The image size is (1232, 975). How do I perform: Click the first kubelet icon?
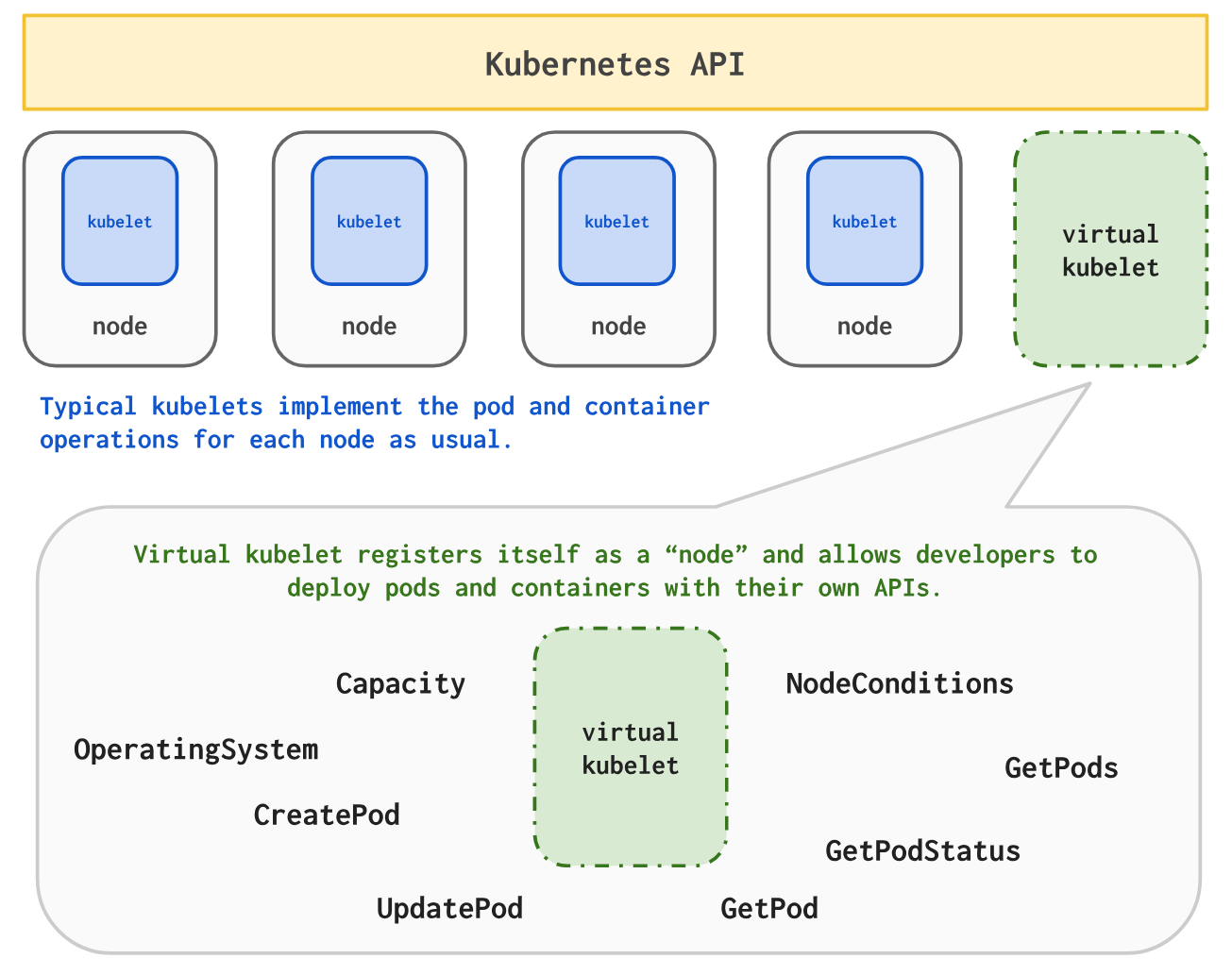pyautogui.click(x=119, y=220)
